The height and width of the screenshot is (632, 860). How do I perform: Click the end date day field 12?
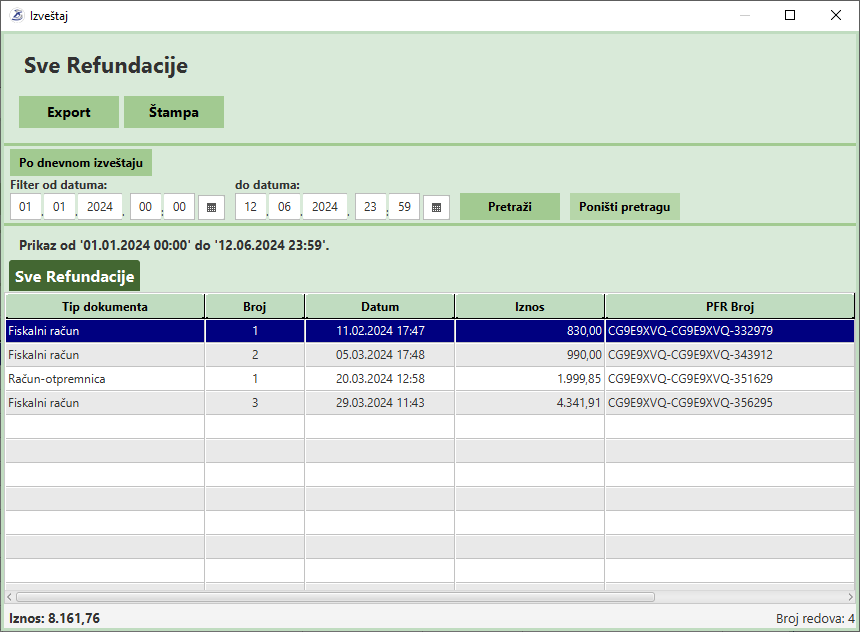point(250,207)
